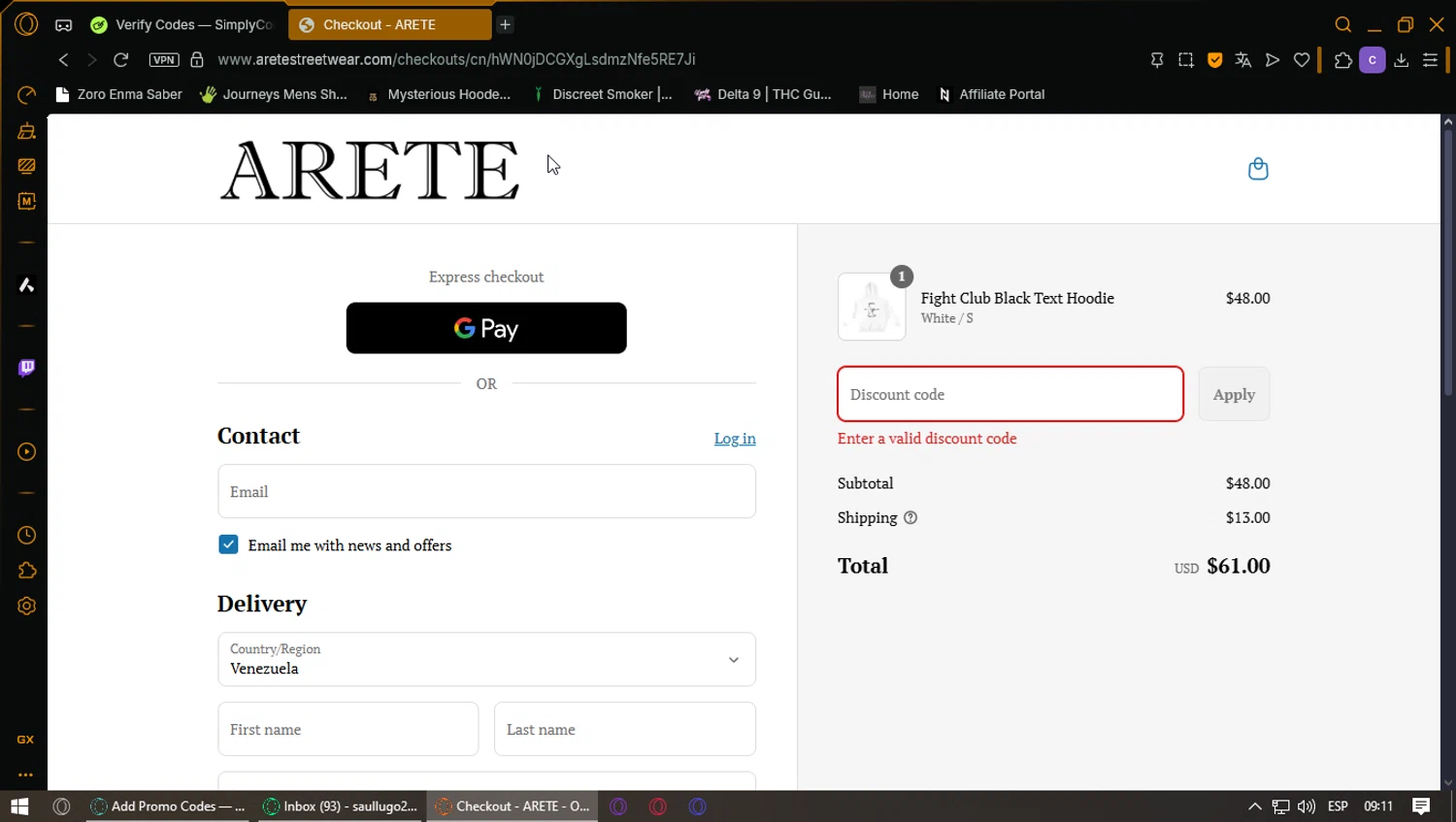Click the Apply discount button
Viewport: 1456px width, 822px height.
click(x=1234, y=394)
